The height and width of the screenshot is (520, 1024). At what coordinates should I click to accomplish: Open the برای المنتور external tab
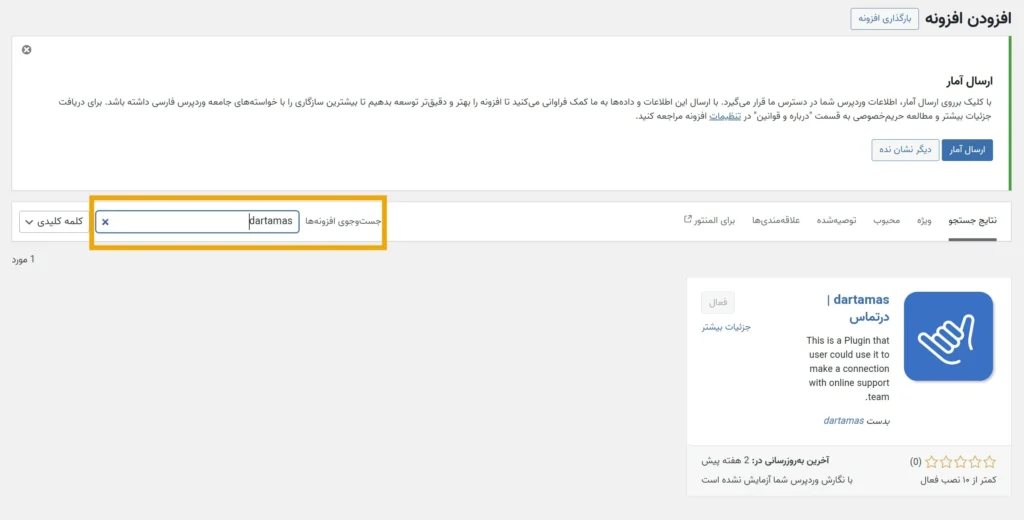pyautogui.click(x=709, y=220)
